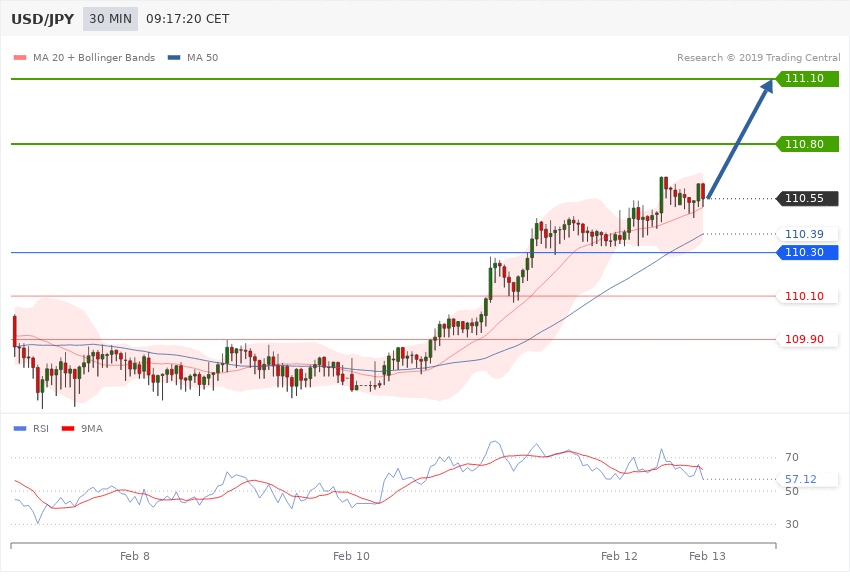
Task: Click the RSI legend color swatch
Action: click(20, 429)
